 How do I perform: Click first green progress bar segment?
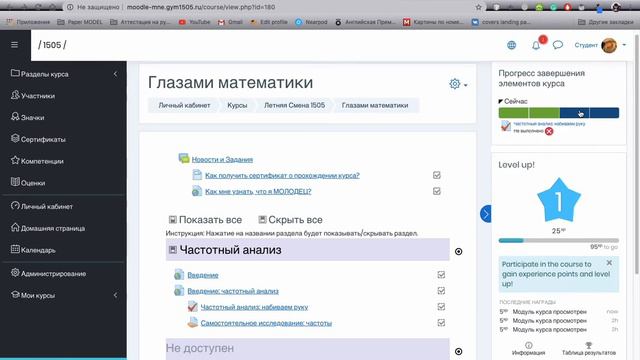pos(513,113)
